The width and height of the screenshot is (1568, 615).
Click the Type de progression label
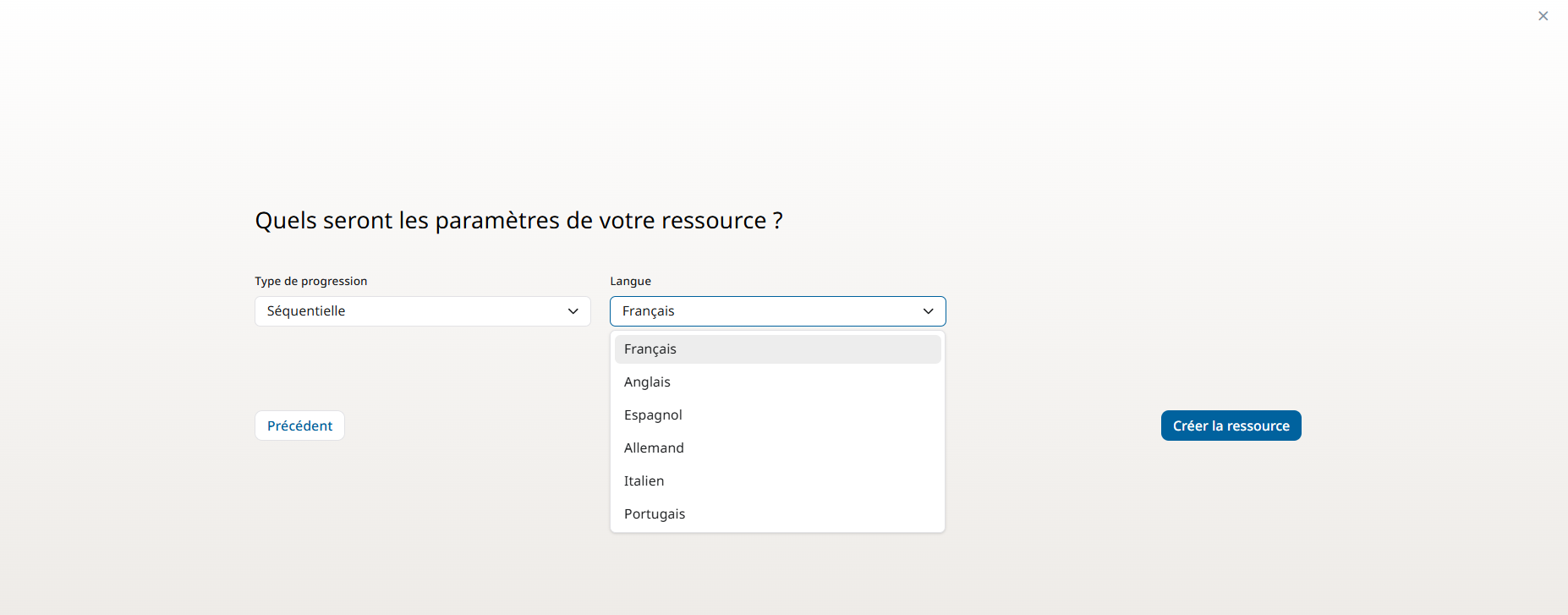tap(310, 281)
